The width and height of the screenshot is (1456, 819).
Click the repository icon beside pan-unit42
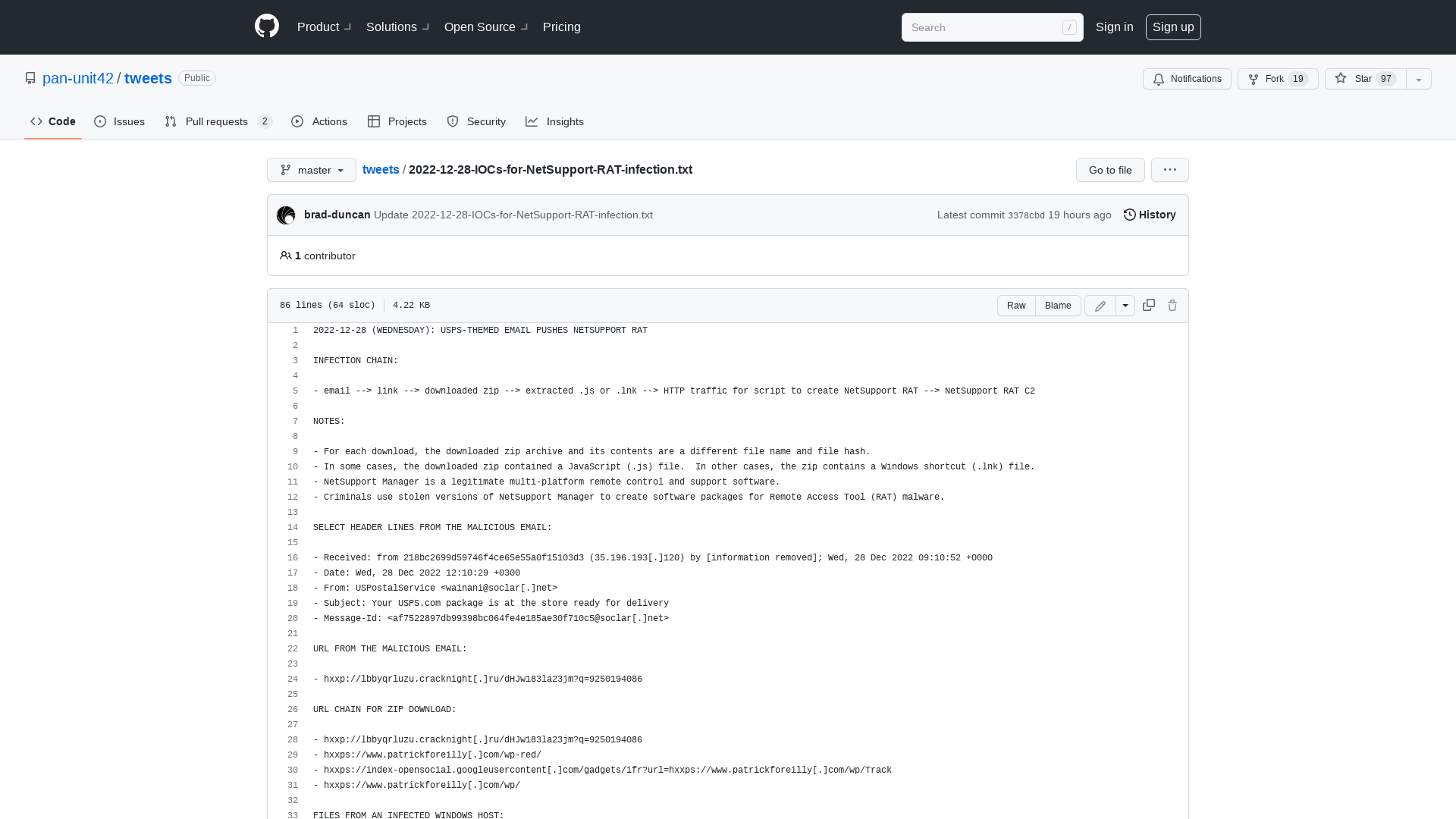(30, 78)
